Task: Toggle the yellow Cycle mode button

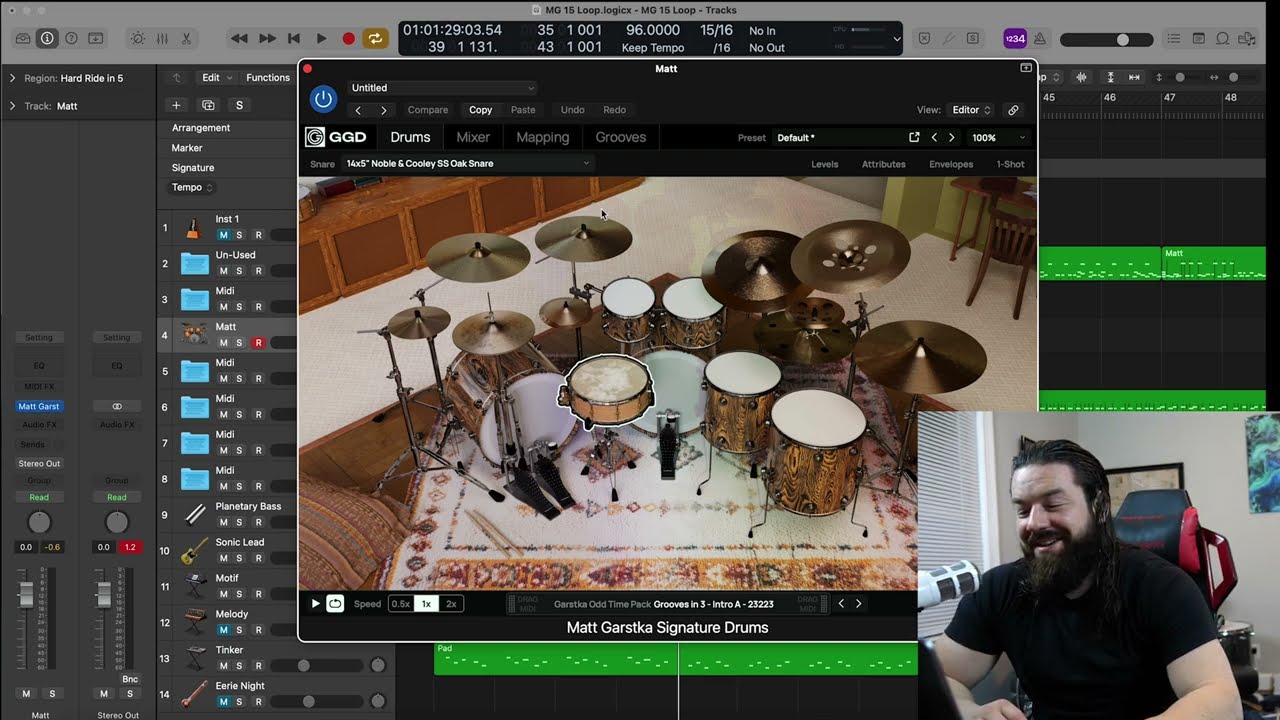Action: coord(375,38)
